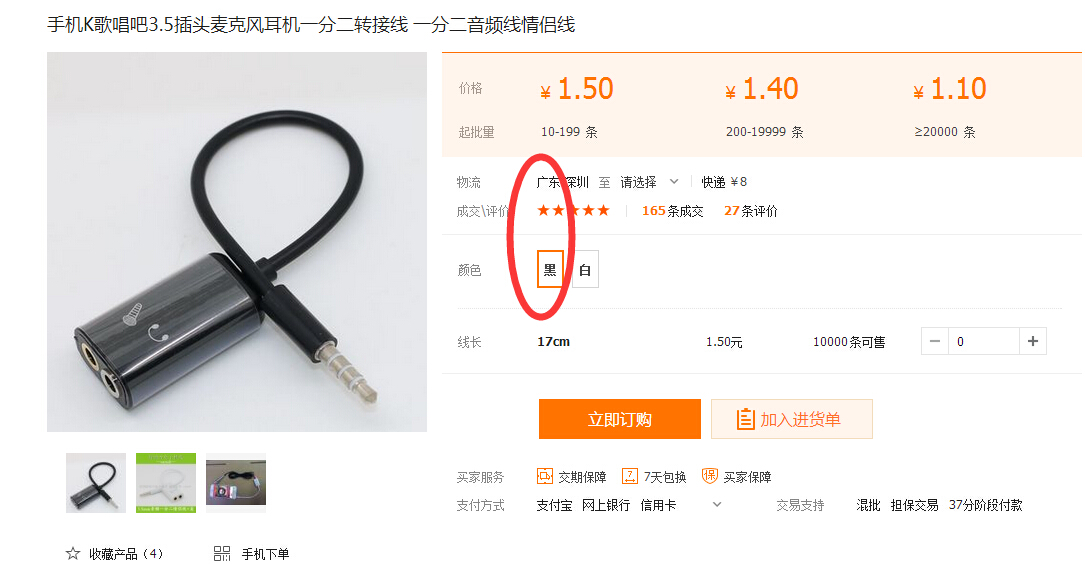Click the quantity input field showing 0
Screen dimensions: 1085x564
coord(983,341)
